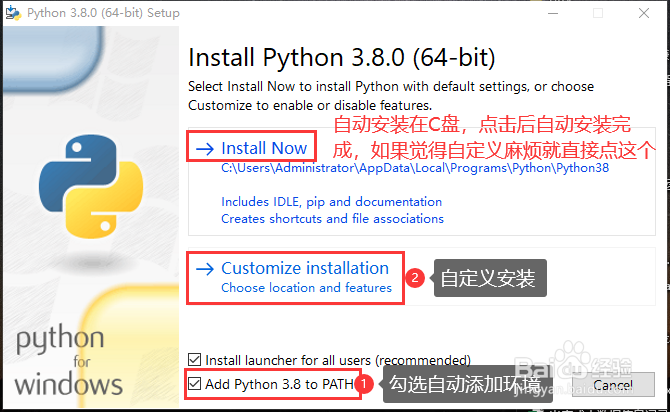Click the gray 勾选自动添加环境 tooltip label

[467, 384]
